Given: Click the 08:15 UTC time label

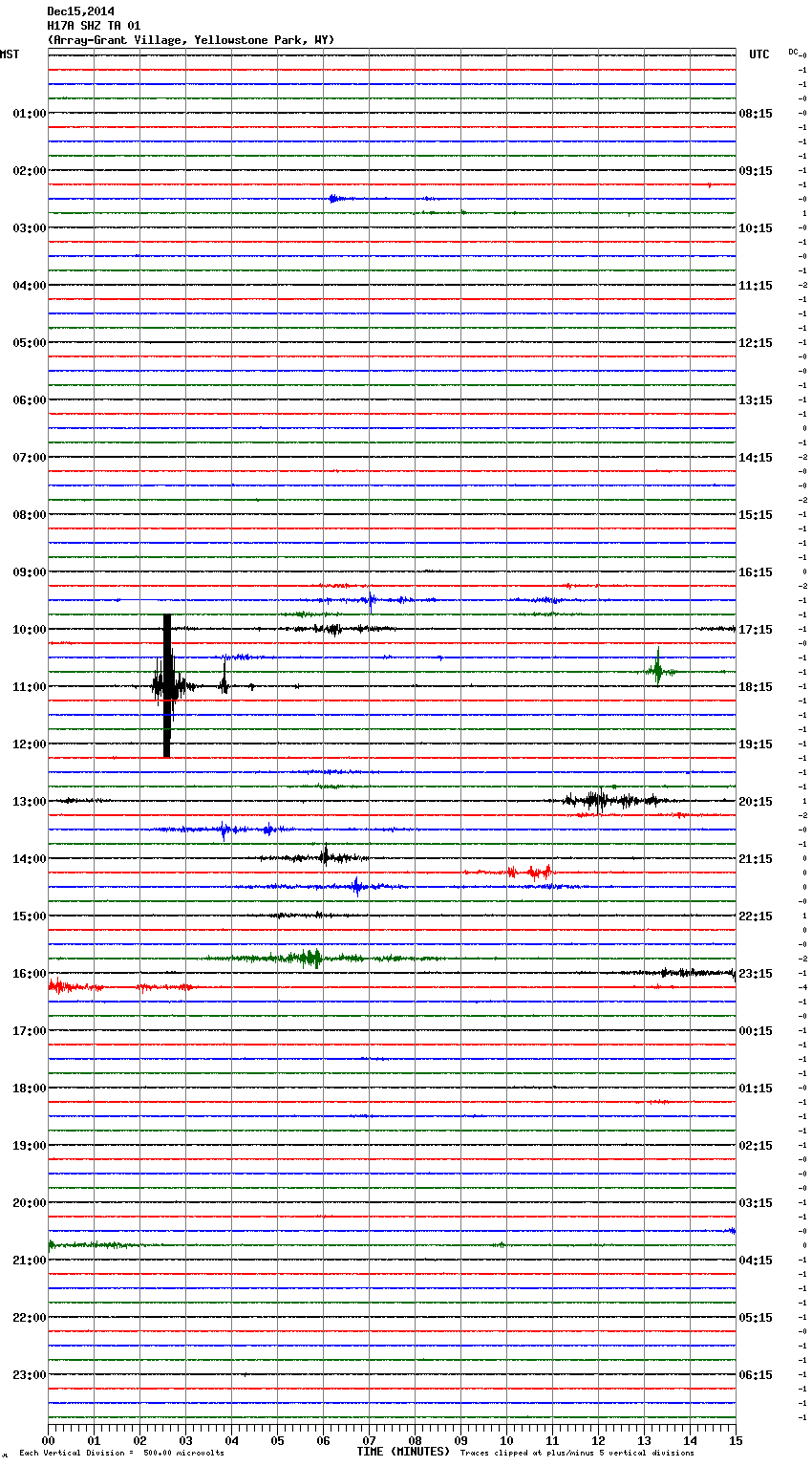Looking at the screenshot, I should coord(756,114).
